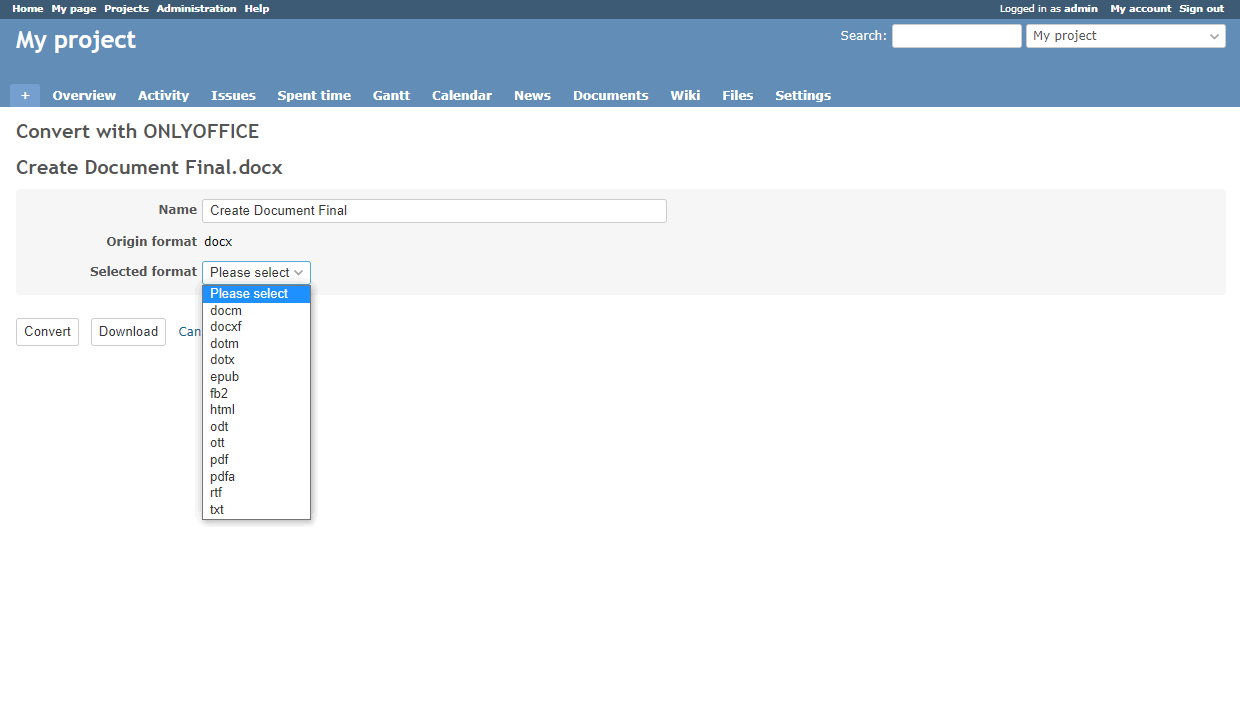Open the Issues tab
The image size is (1240, 708).
[x=233, y=96]
